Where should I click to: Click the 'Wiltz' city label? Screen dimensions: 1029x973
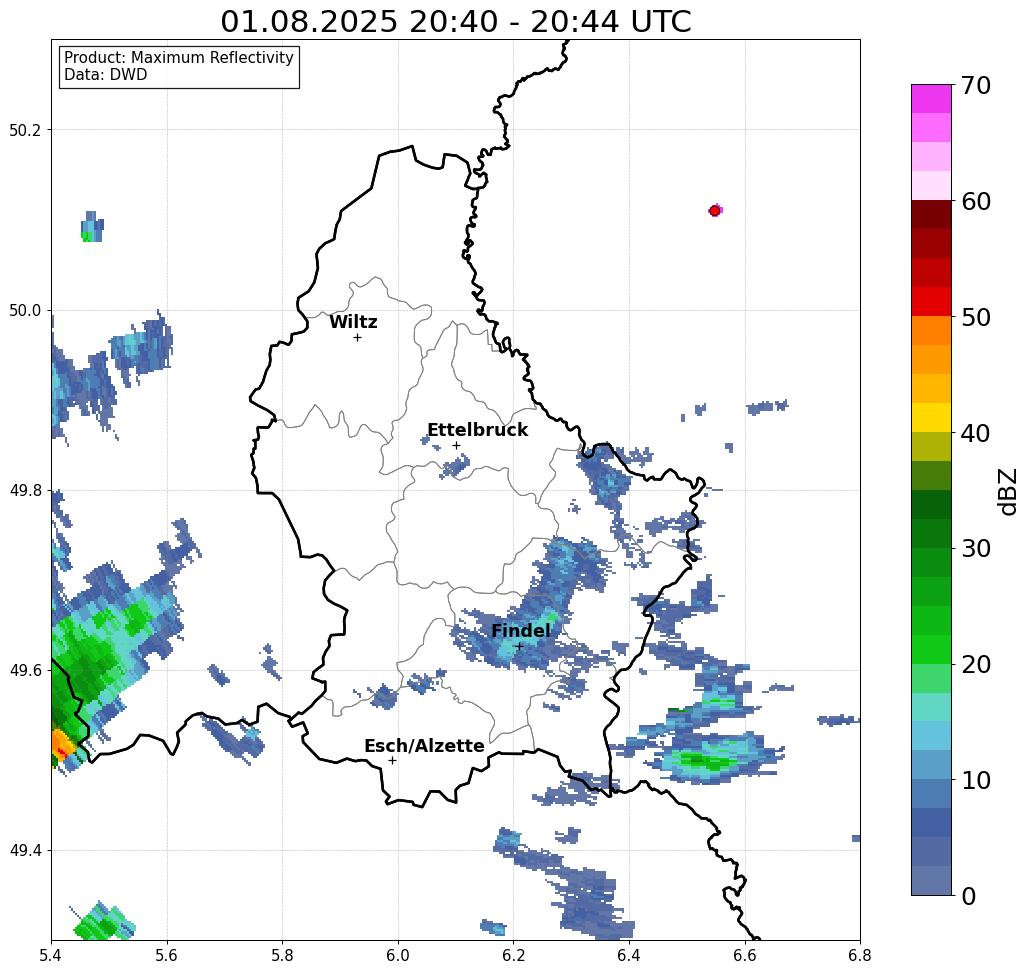pyautogui.click(x=353, y=321)
